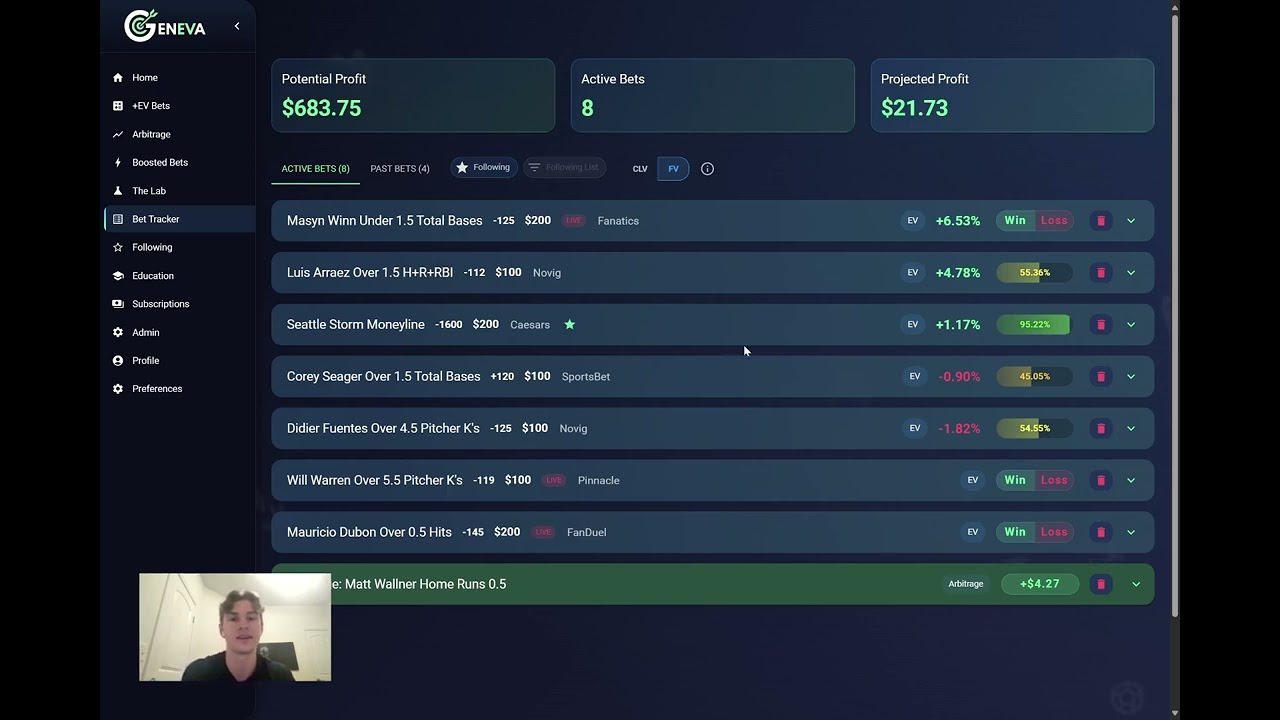The width and height of the screenshot is (1280, 720).
Task: Delete the Mauricio Dubon bet
Action: coord(1101,533)
